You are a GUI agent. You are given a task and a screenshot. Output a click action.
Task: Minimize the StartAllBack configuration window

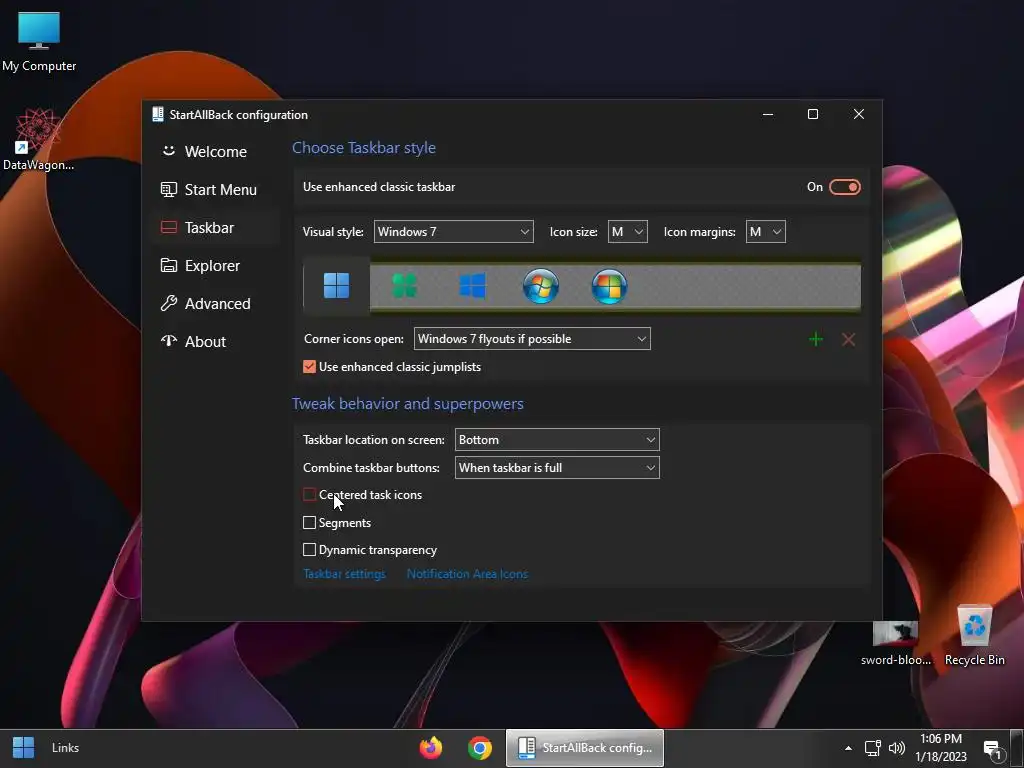coord(768,114)
